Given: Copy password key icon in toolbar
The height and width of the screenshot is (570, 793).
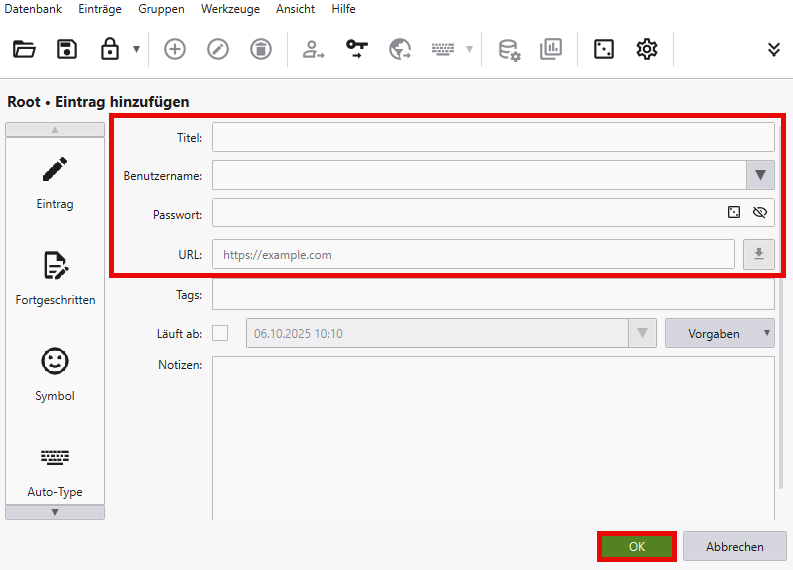Looking at the screenshot, I should click(357, 49).
